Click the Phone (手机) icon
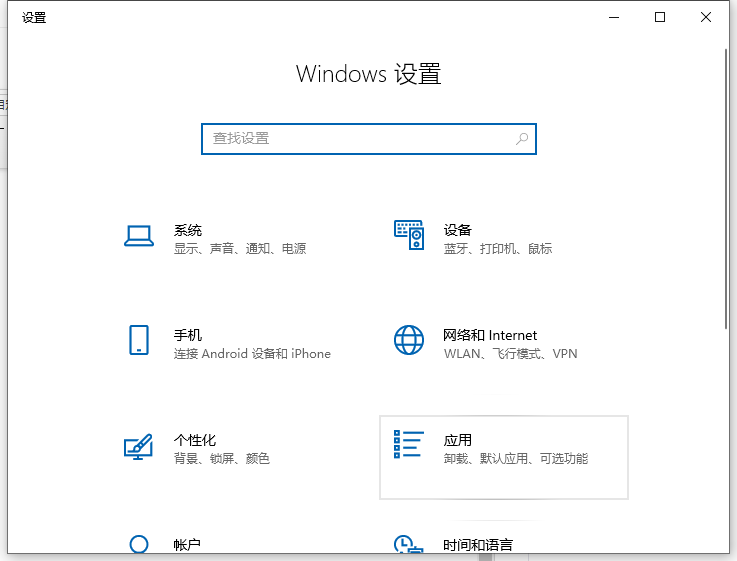The width and height of the screenshot is (737, 561). tap(138, 340)
